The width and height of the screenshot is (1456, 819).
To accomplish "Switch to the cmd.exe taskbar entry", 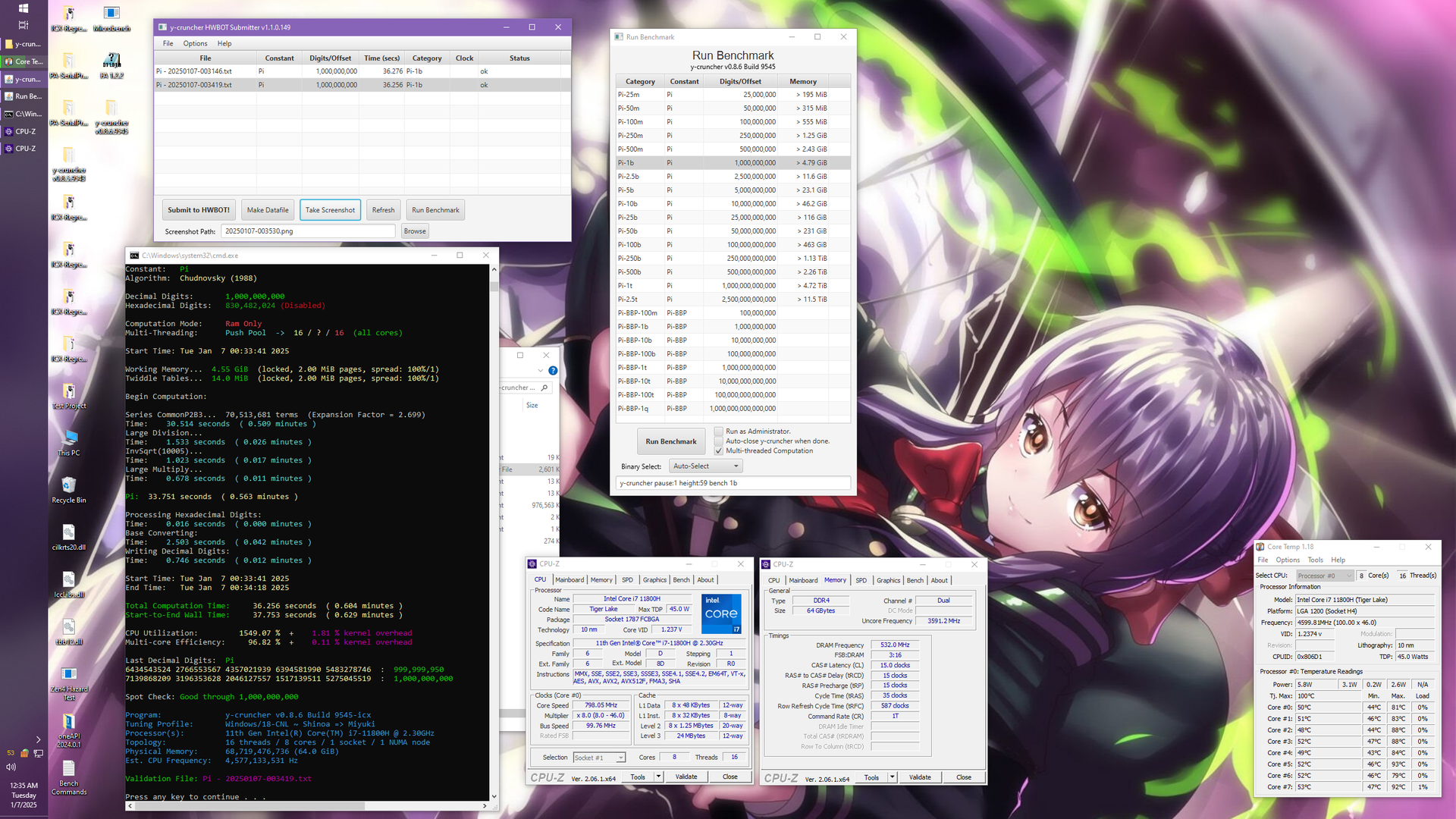I will click(24, 114).
